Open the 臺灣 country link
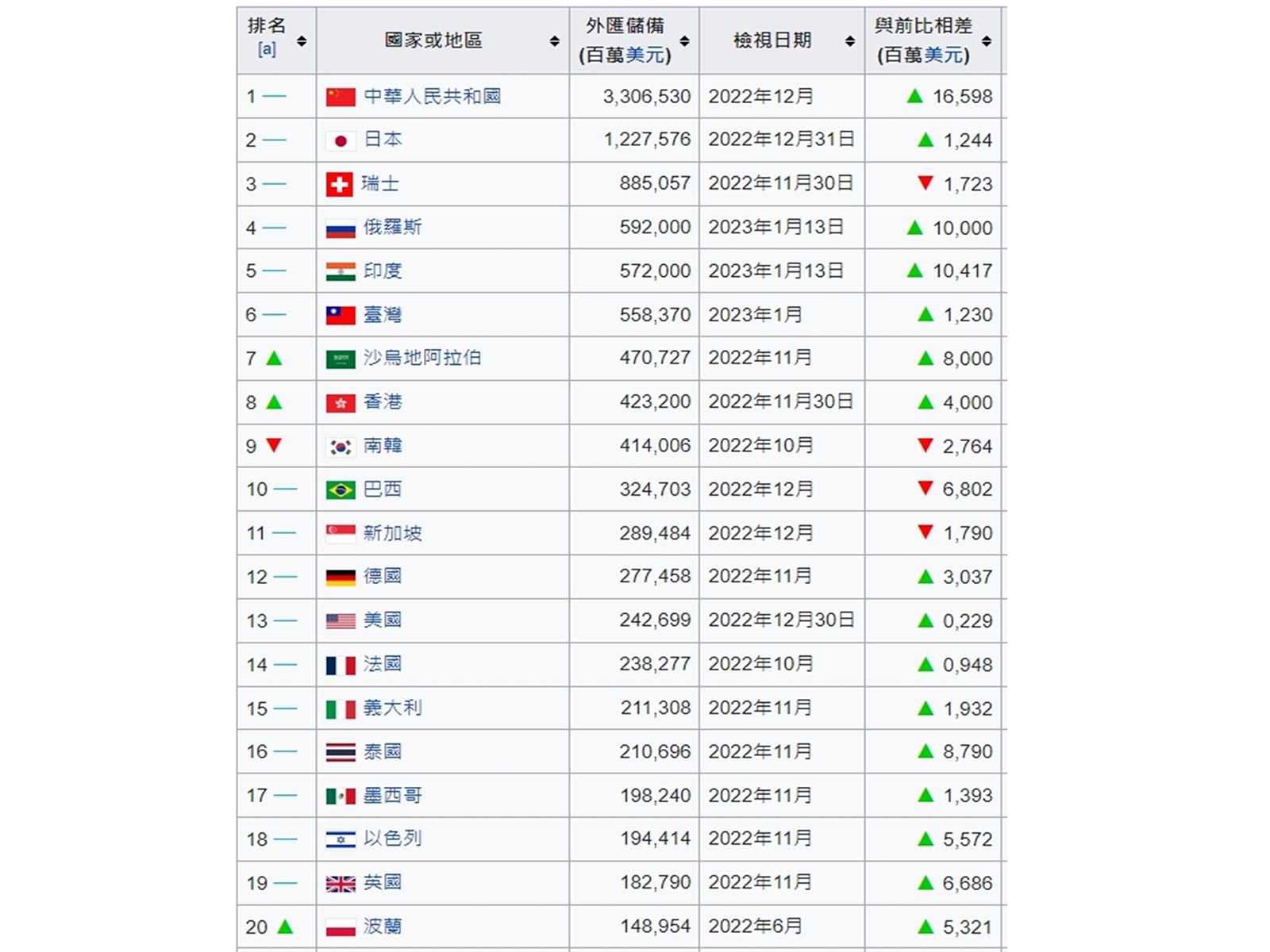 pyautogui.click(x=383, y=315)
